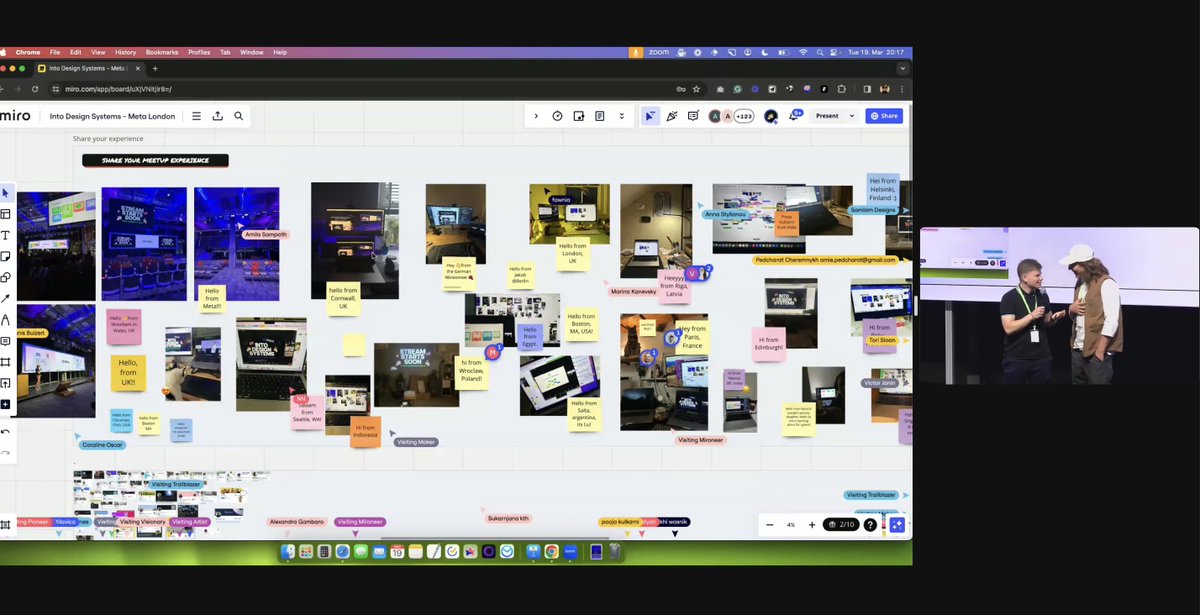The width and height of the screenshot is (1200, 615).
Task: Expand the collapsed toolbar right chevron
Action: (536, 116)
